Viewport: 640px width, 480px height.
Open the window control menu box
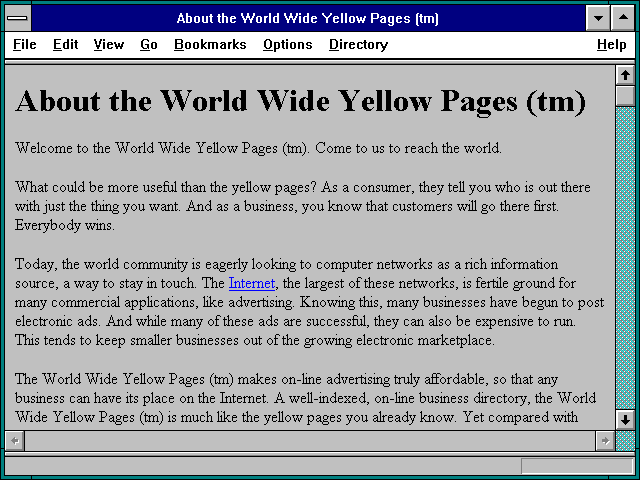pyautogui.click(x=18, y=18)
